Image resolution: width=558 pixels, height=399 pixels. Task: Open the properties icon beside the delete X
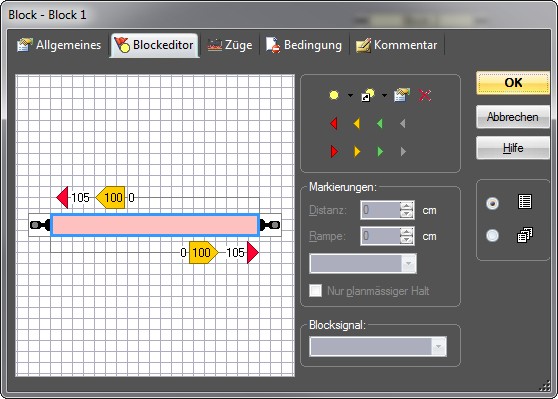click(402, 95)
